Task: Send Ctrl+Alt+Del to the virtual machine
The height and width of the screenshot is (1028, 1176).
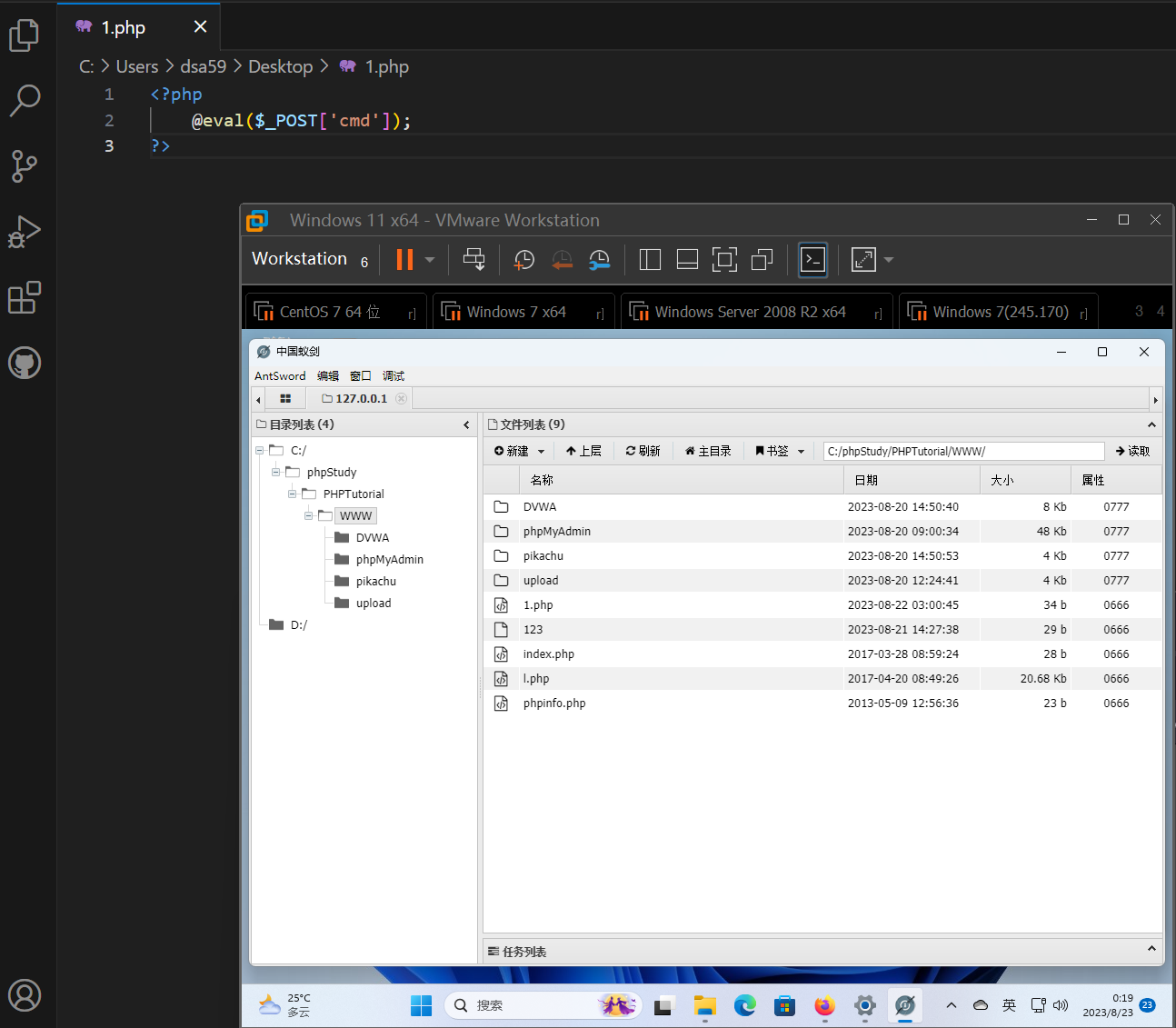Action: [x=473, y=260]
